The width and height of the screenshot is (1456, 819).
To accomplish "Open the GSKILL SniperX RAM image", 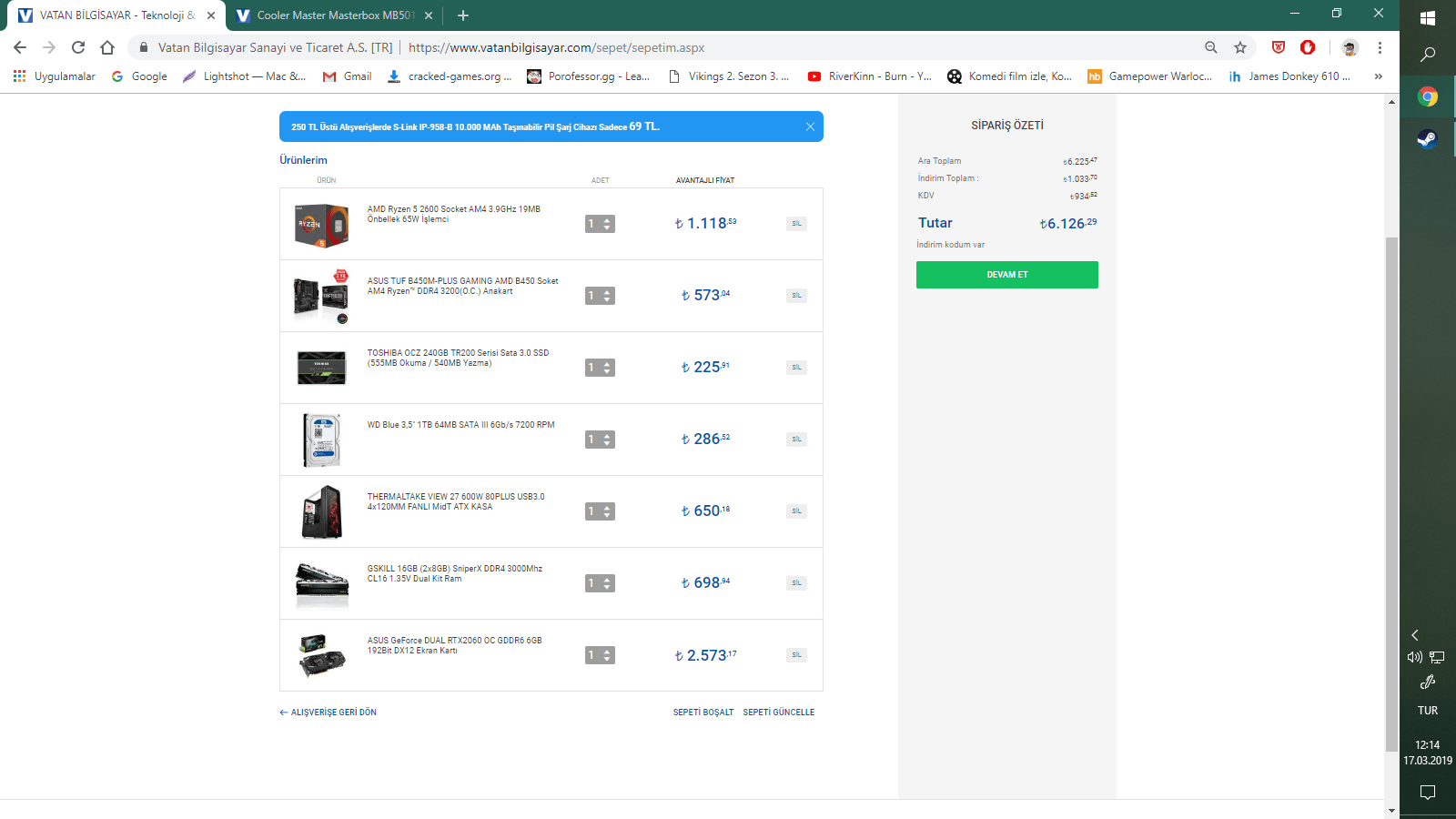I will tap(321, 583).
